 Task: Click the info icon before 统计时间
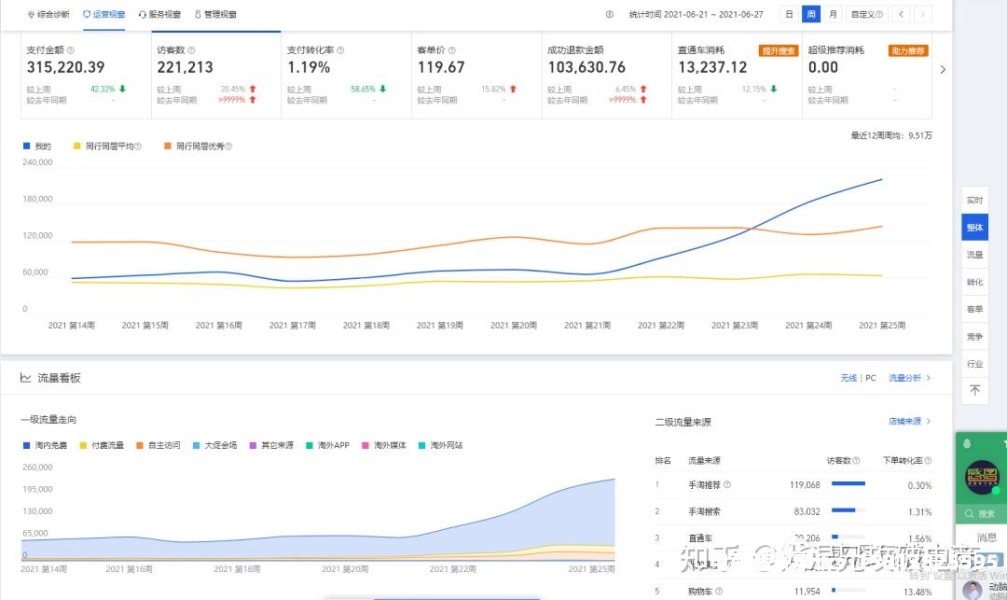(x=610, y=15)
